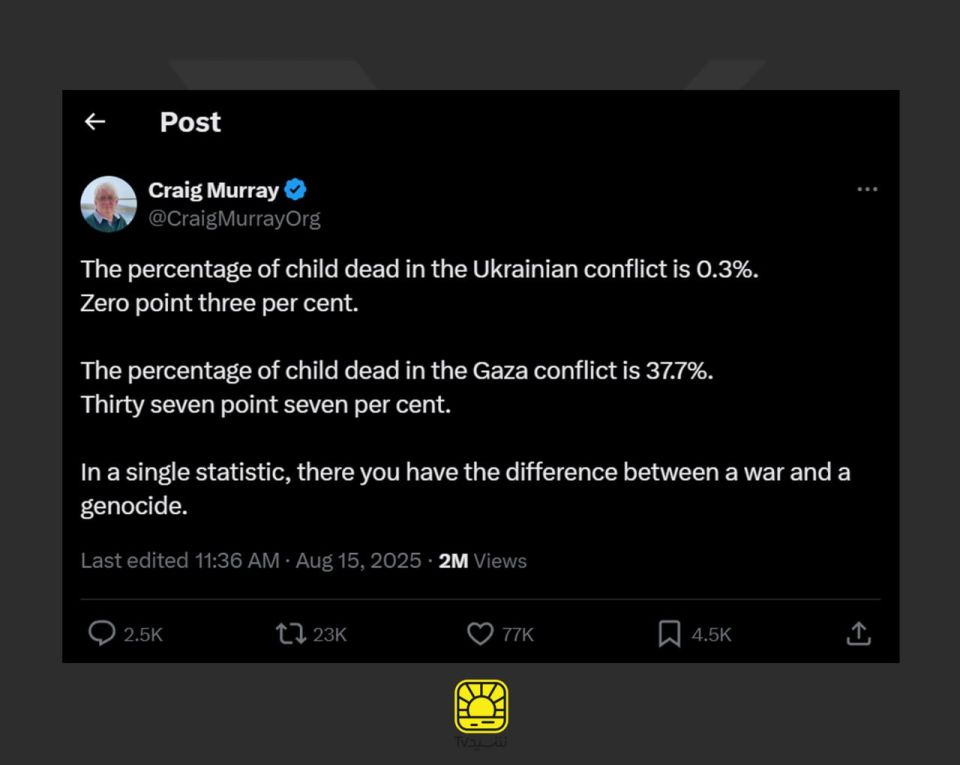960x765 pixels.
Task: Click the reply speech bubble icon
Action: tap(102, 633)
